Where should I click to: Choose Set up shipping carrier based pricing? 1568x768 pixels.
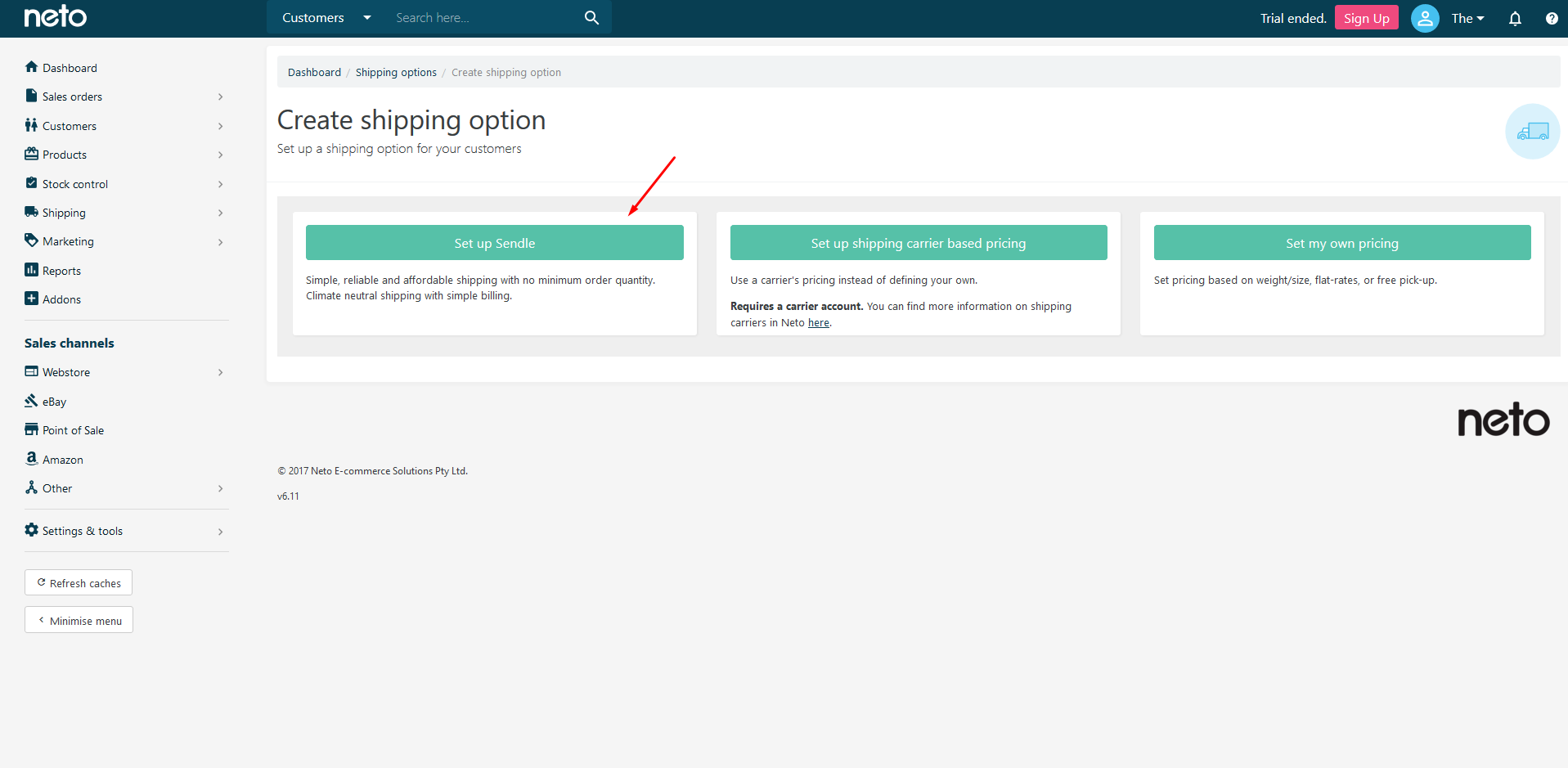click(918, 243)
